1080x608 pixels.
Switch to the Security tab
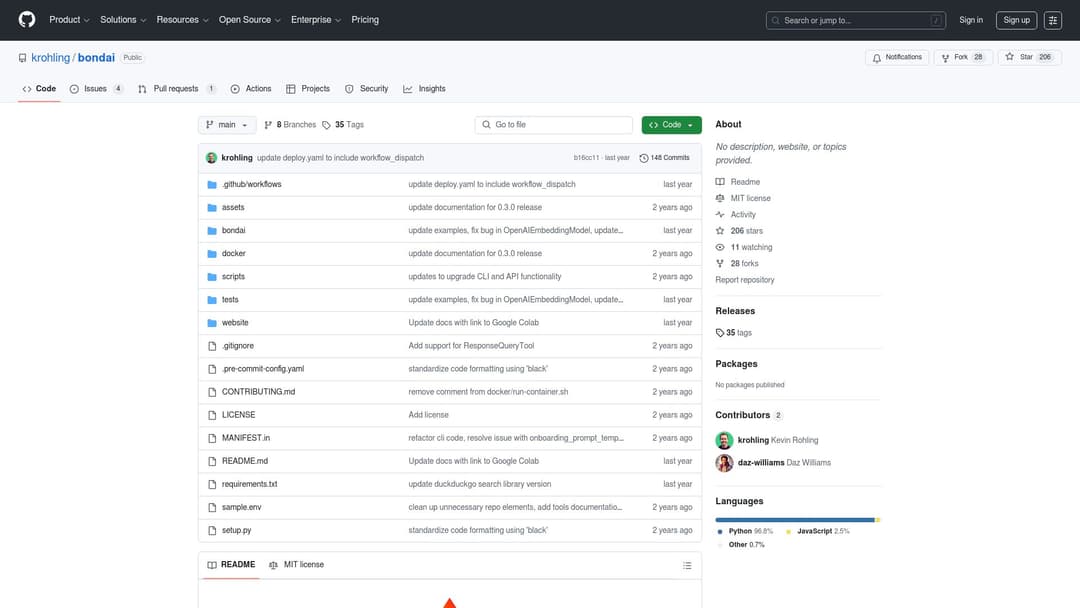tap(366, 89)
